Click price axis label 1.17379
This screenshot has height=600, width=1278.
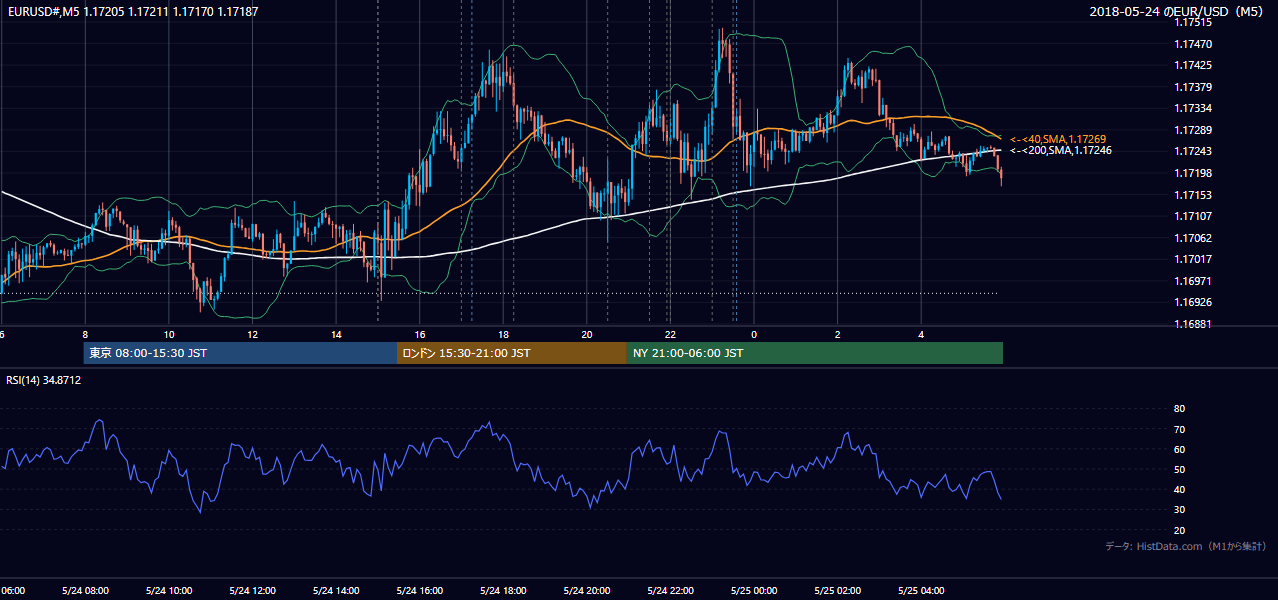(x=1193, y=87)
